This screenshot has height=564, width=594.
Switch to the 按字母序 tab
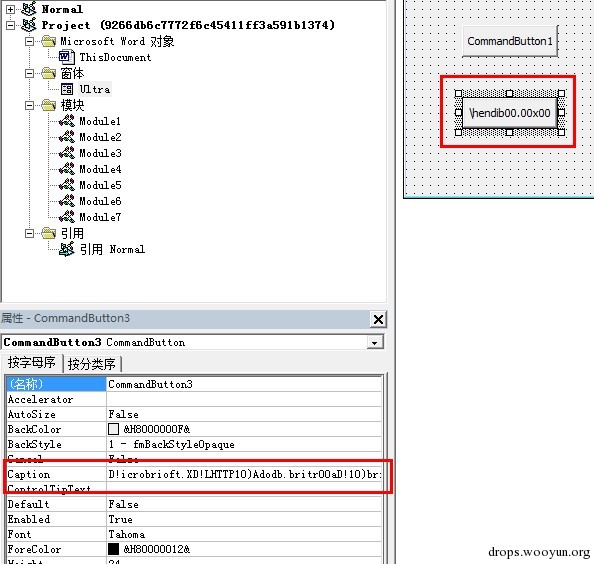[x=32, y=362]
